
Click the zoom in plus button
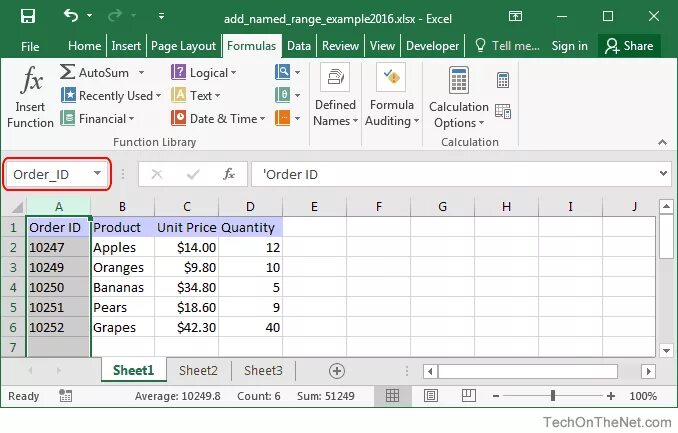(611, 395)
